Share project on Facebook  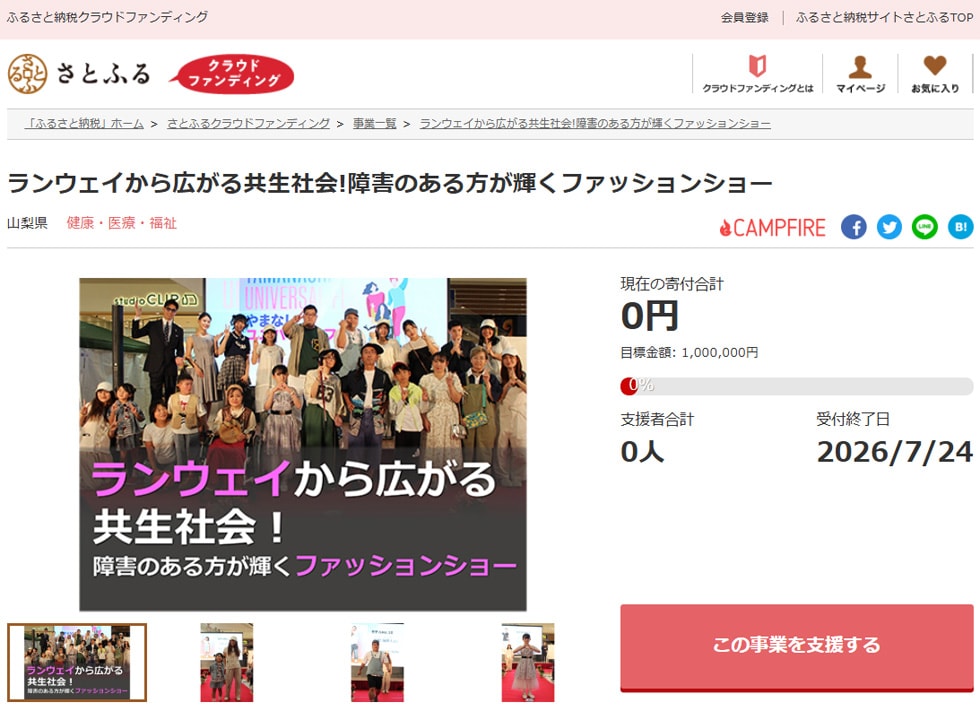[x=854, y=227]
